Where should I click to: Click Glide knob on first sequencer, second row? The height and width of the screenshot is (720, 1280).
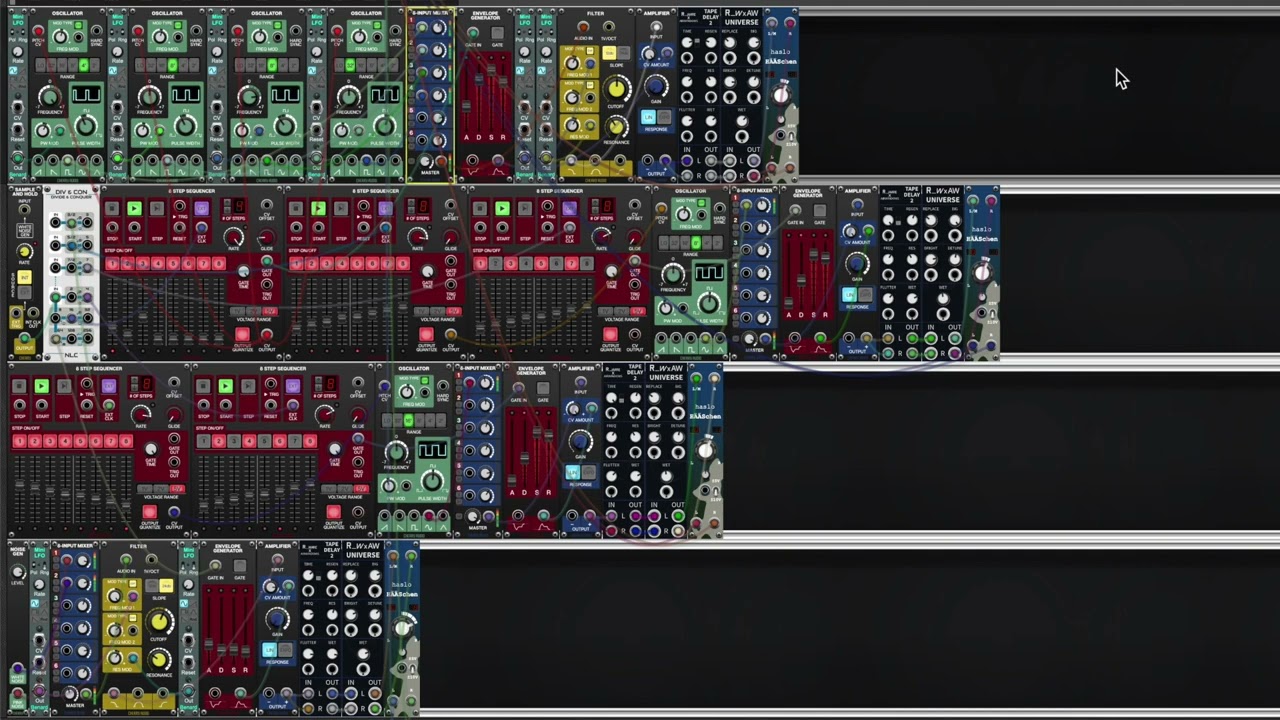pyautogui.click(x=265, y=238)
